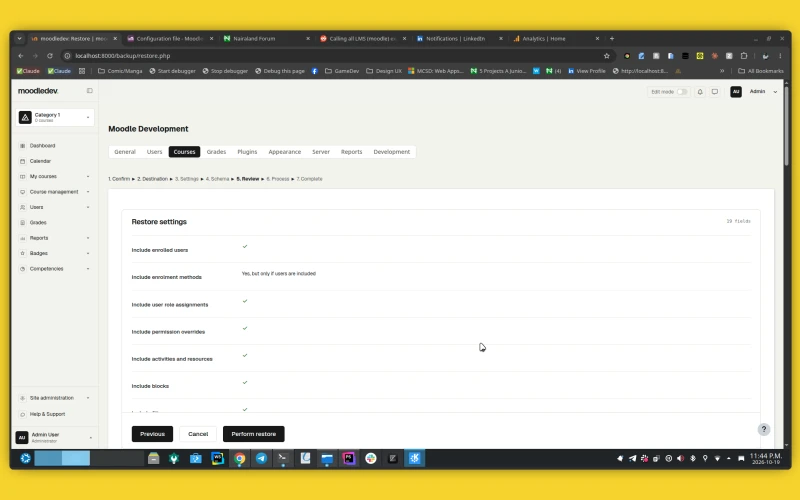Screen dimensions: 800x500
Task: Switch to General admin tab
Action: click(125, 152)
